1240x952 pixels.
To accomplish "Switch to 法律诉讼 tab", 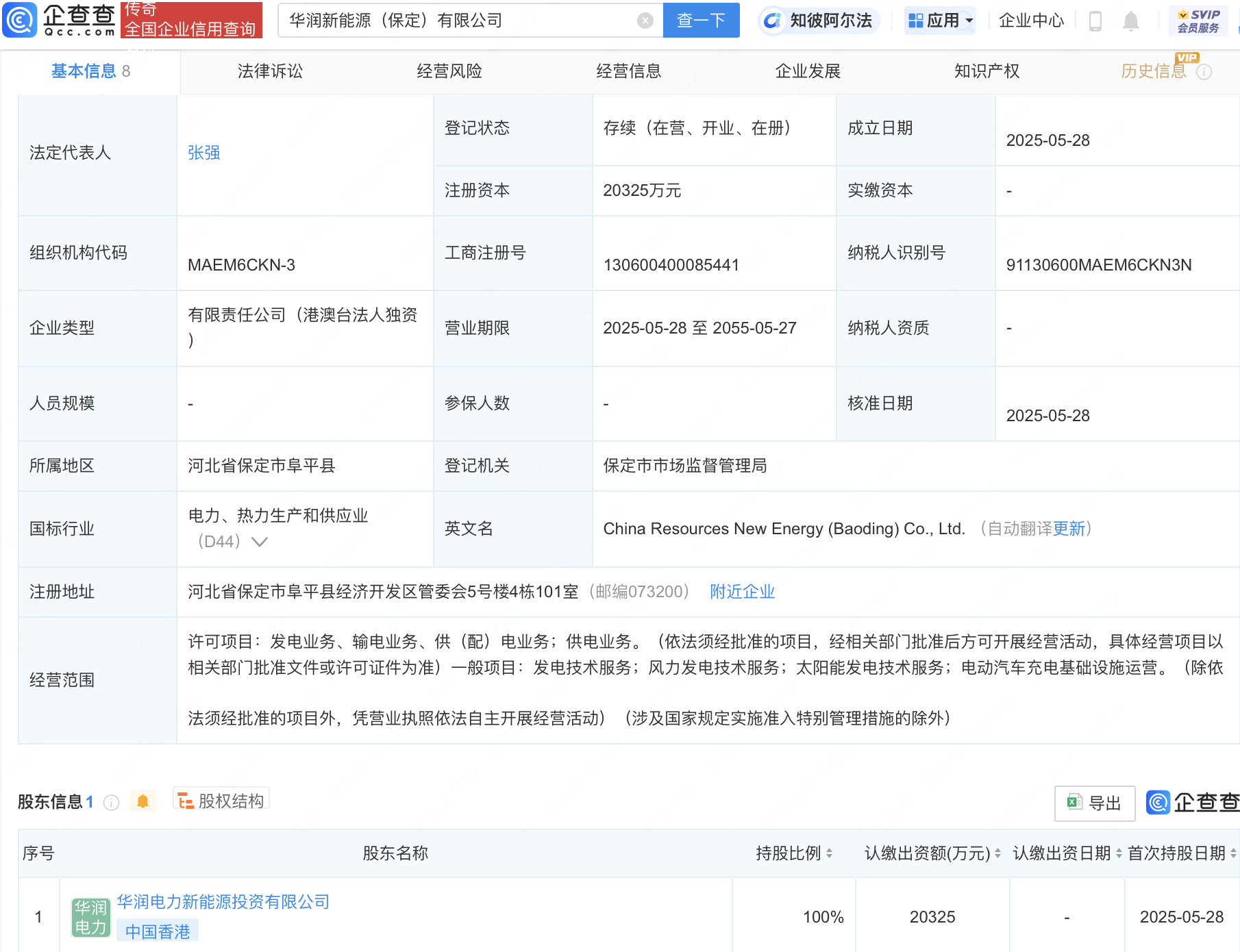I will (270, 71).
